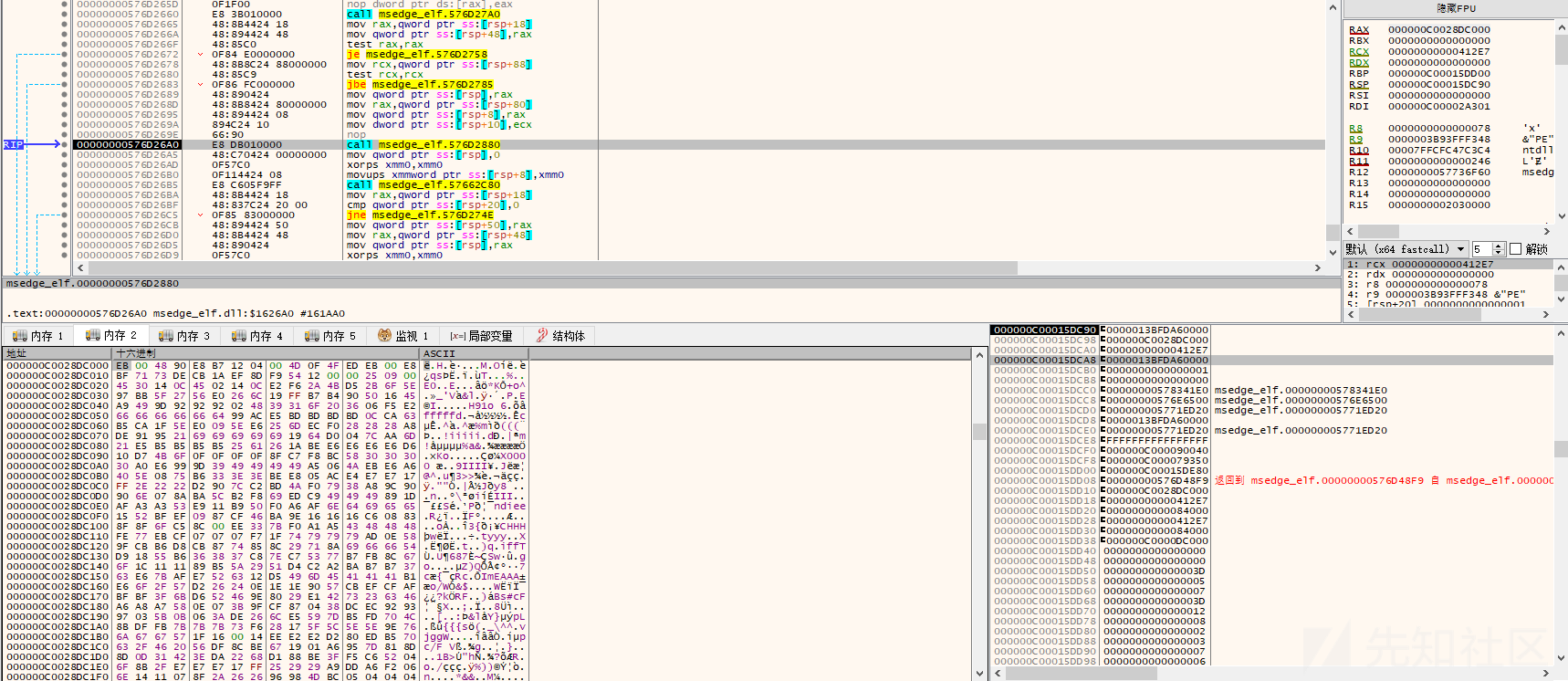Click the RIP marker in the gutter
Image resolution: width=1568 pixels, height=681 pixels.
(13, 144)
